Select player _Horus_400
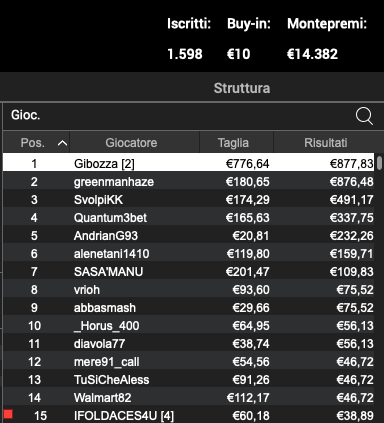 (x=189, y=326)
